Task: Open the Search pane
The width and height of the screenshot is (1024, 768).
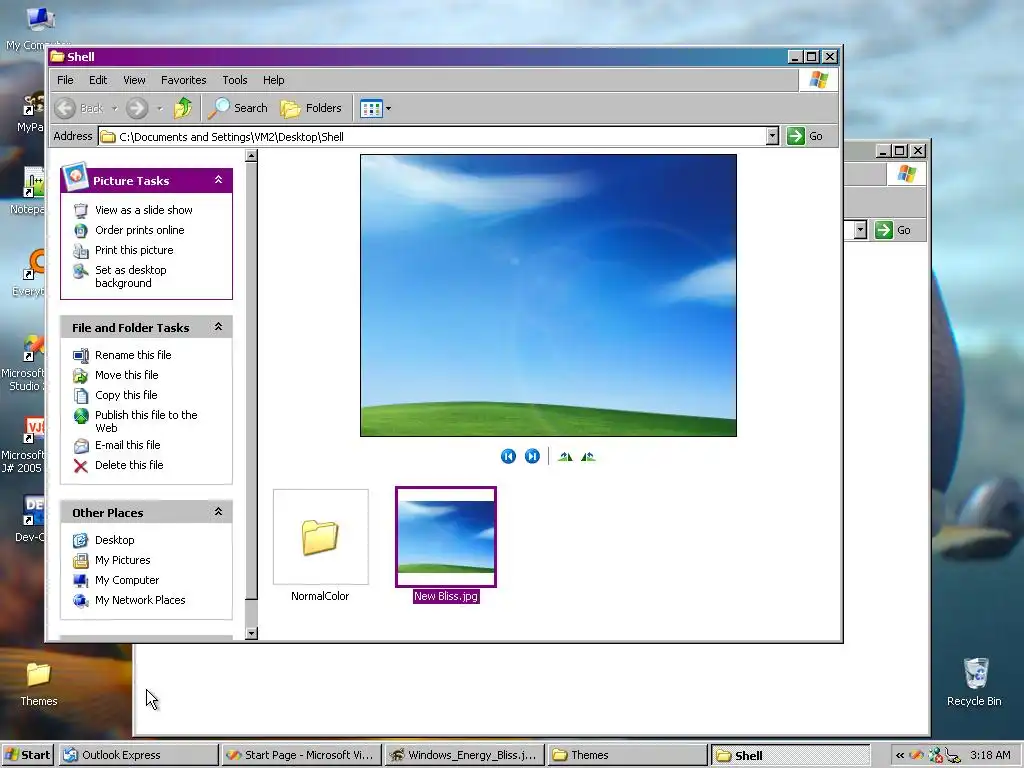Action: (x=238, y=108)
